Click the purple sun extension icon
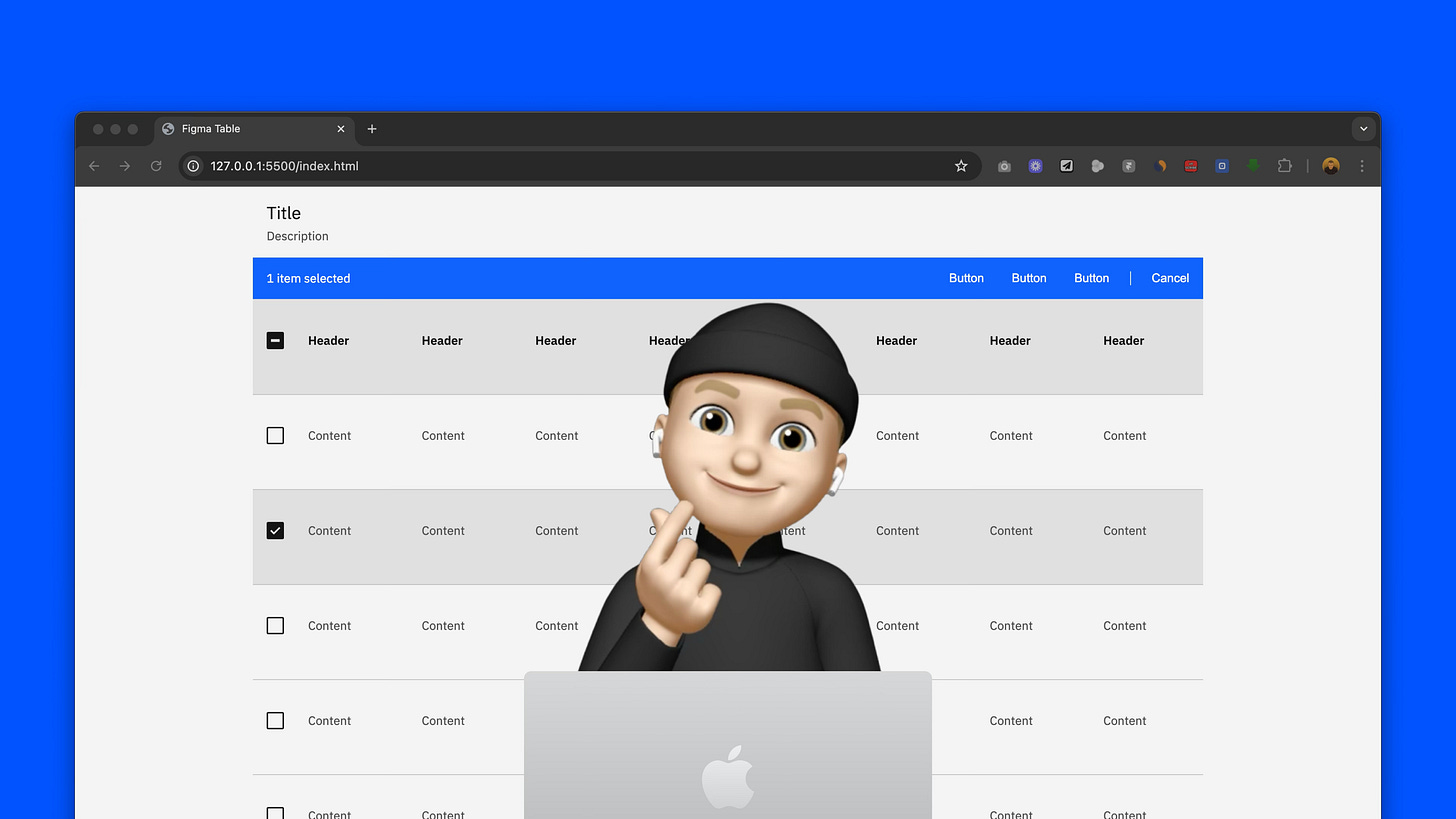This screenshot has width=1456, height=819. click(1035, 166)
